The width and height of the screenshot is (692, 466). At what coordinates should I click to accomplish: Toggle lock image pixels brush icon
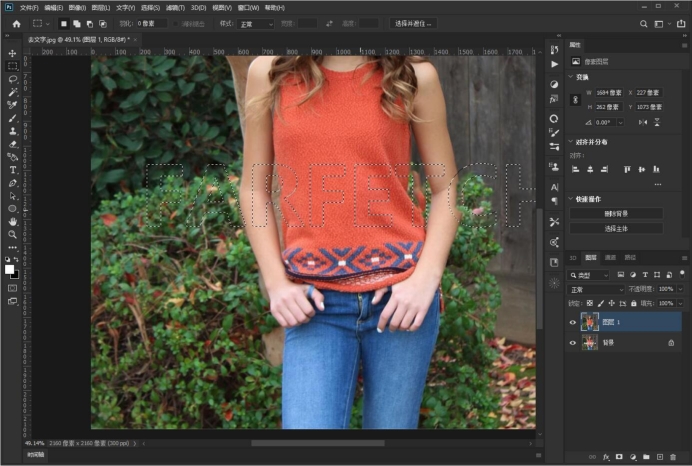point(601,303)
